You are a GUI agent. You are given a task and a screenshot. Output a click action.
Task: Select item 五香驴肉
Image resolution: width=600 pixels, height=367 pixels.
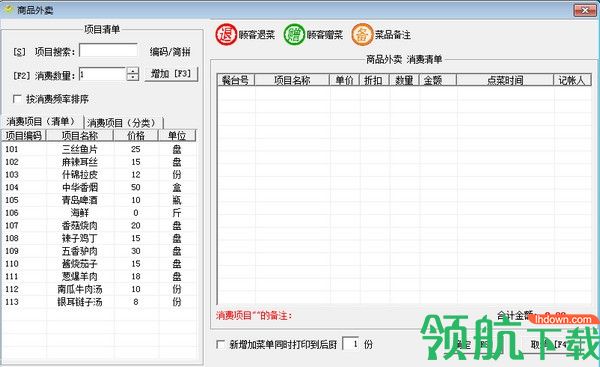click(x=80, y=251)
